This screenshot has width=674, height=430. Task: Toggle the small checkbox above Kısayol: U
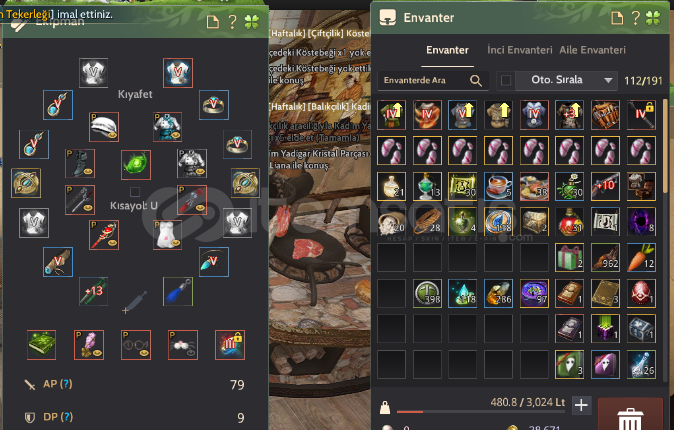pos(135,192)
